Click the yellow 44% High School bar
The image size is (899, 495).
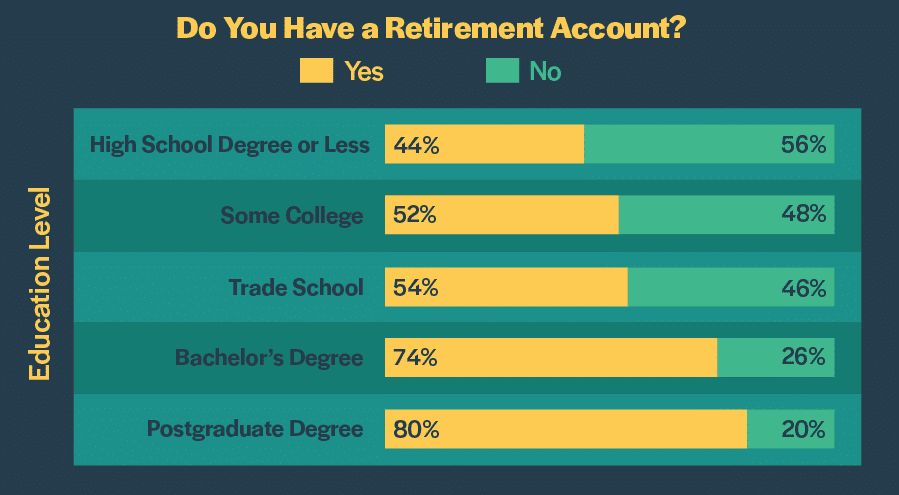484,145
